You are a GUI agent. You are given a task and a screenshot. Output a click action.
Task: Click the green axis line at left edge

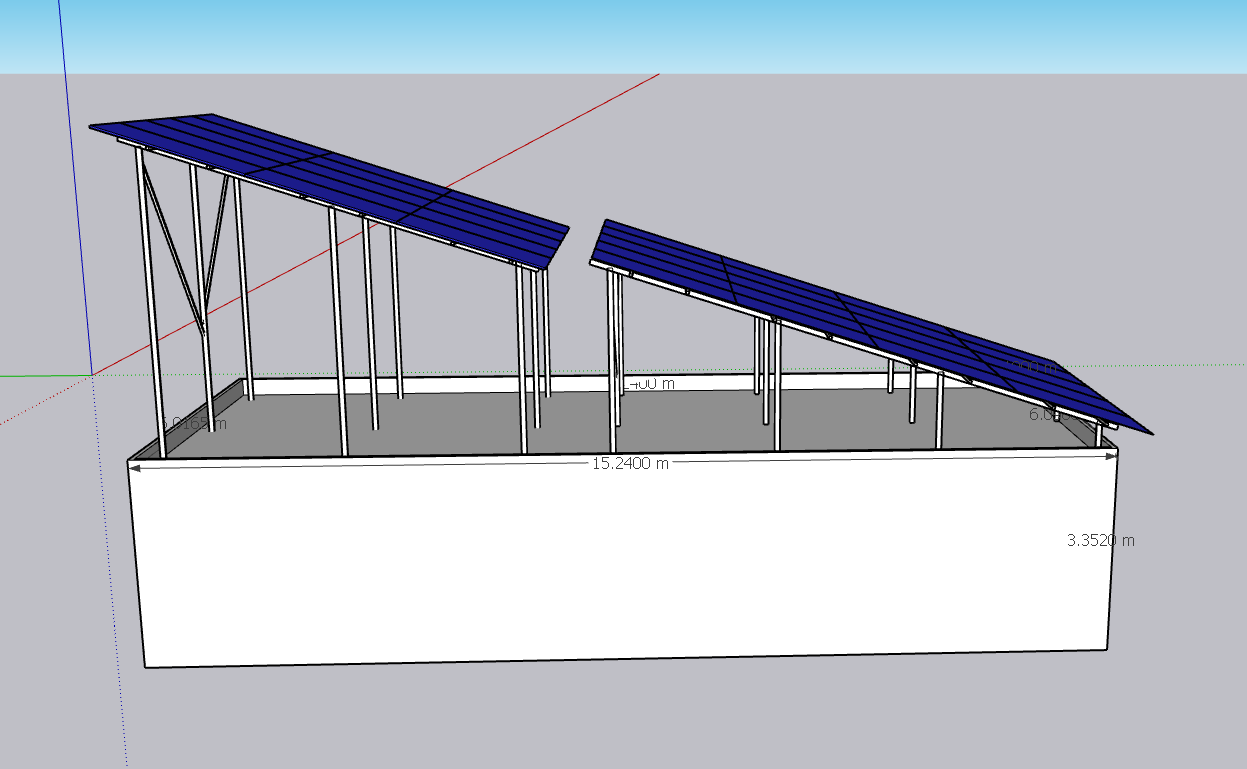(45, 376)
